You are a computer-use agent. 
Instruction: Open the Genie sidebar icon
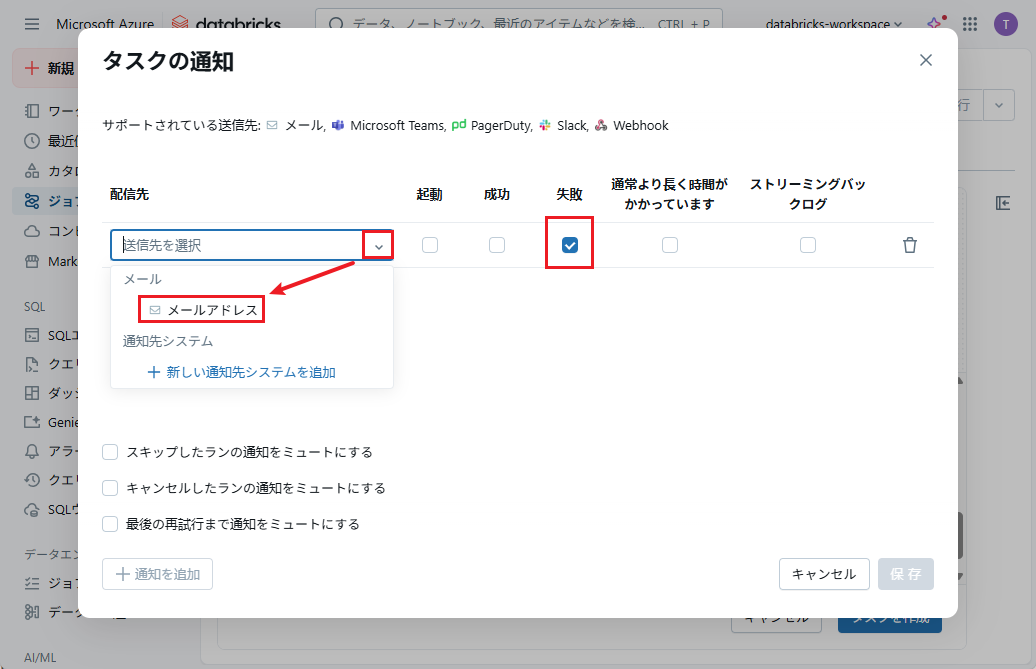click(x=32, y=422)
